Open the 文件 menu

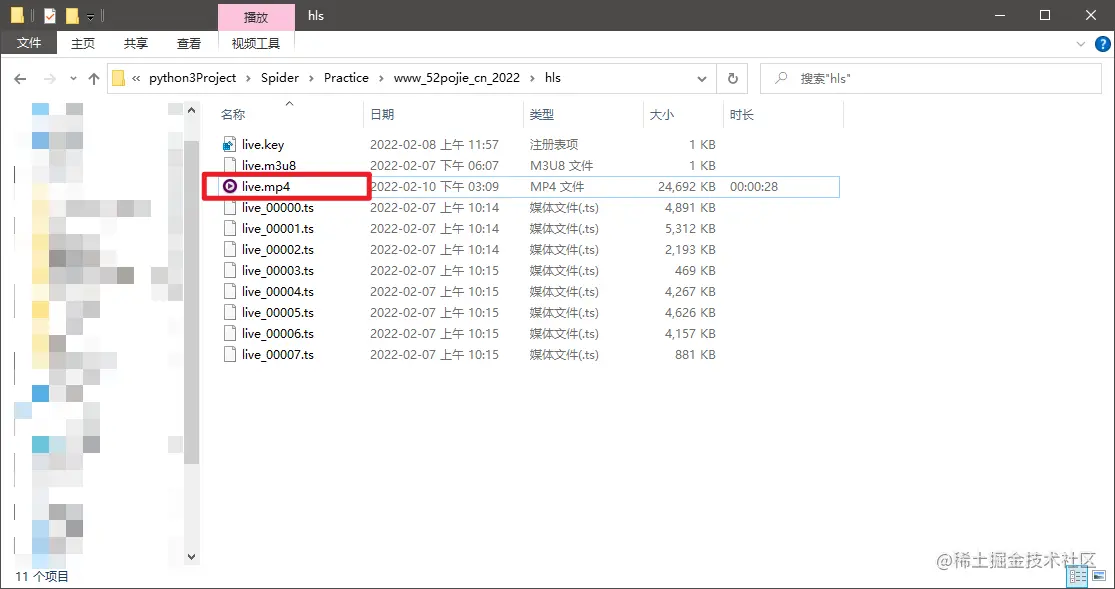(28, 43)
